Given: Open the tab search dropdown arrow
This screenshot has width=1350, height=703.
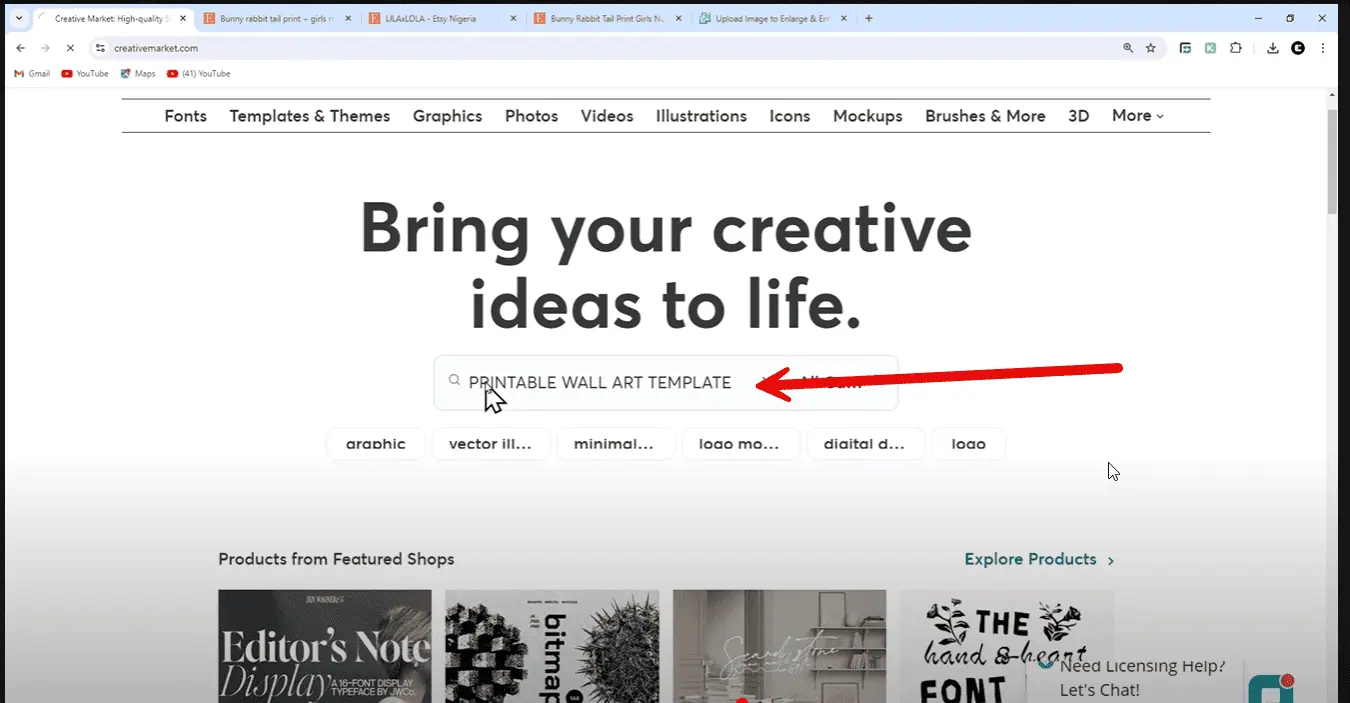Looking at the screenshot, I should 18,18.
